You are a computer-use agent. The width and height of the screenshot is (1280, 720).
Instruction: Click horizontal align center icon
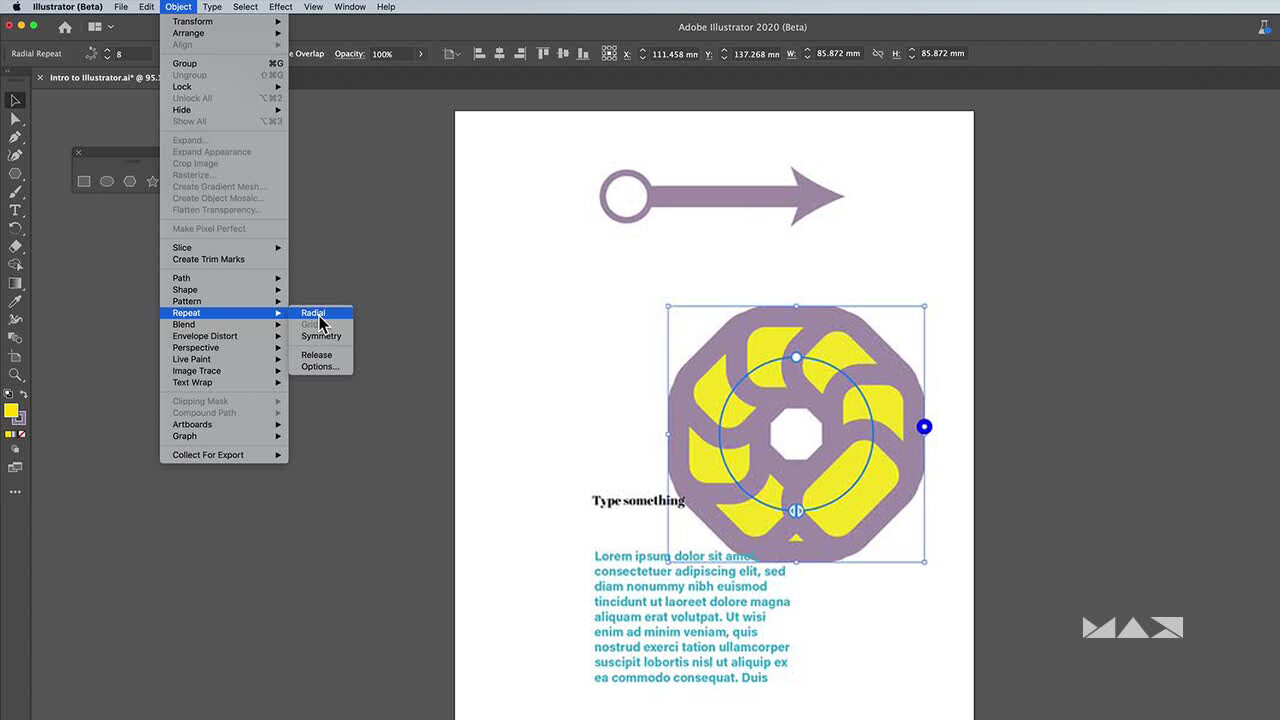[497, 54]
